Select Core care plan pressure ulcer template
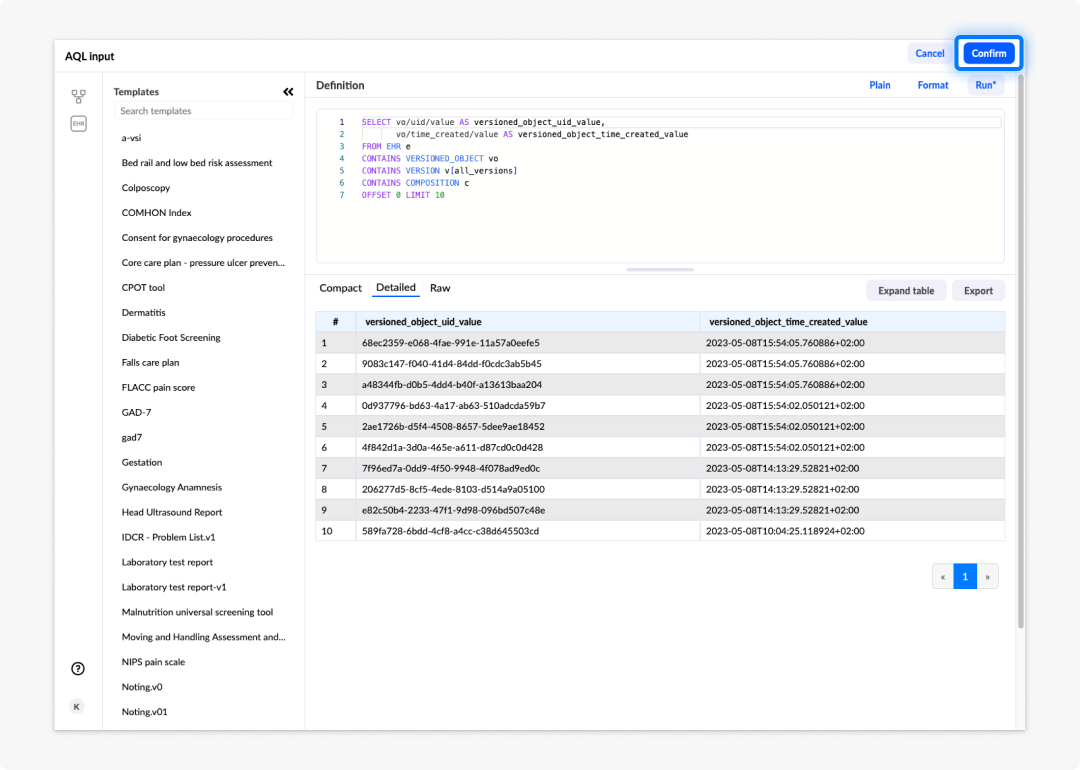1080x770 pixels. point(203,262)
